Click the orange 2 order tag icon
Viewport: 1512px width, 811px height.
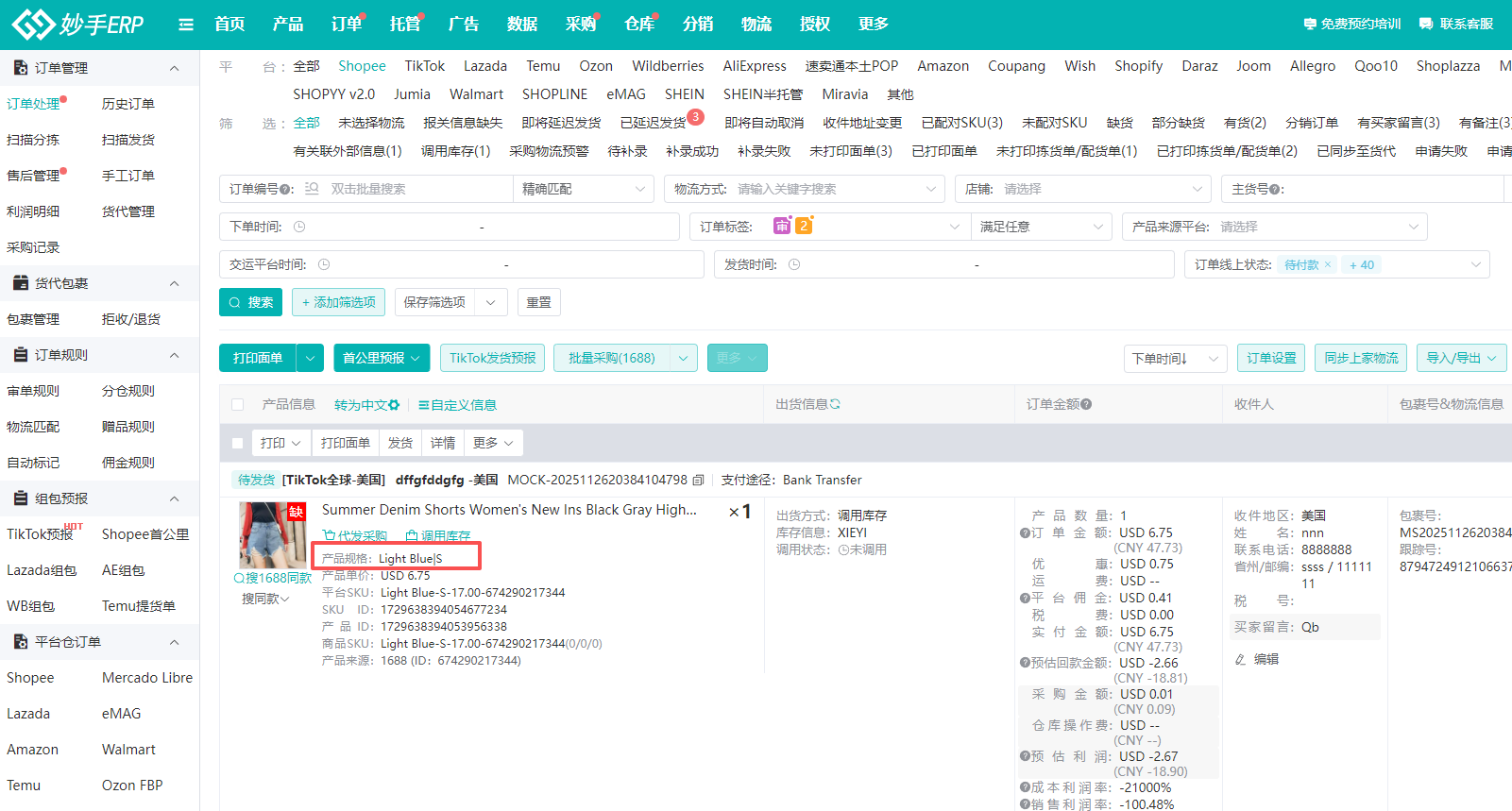click(x=803, y=226)
